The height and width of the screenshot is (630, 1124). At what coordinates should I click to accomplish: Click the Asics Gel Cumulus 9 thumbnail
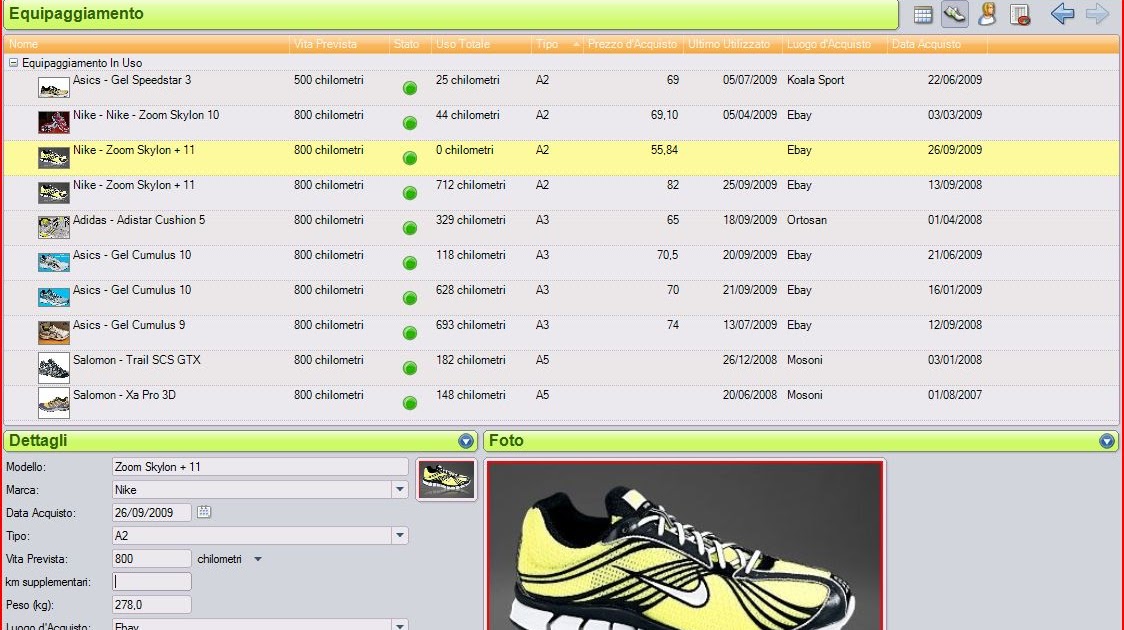coord(54,333)
